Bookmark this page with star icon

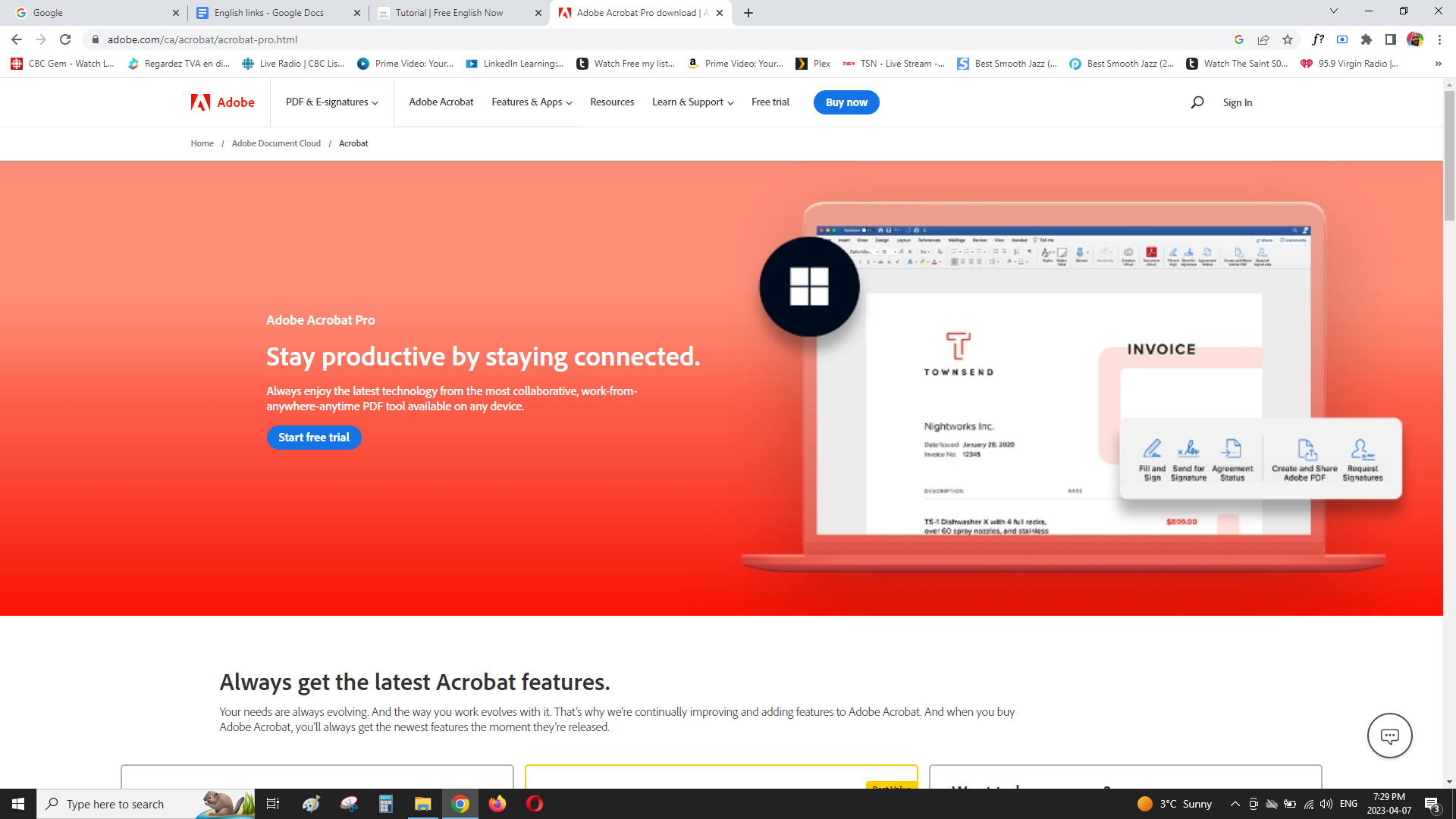coord(1288,39)
